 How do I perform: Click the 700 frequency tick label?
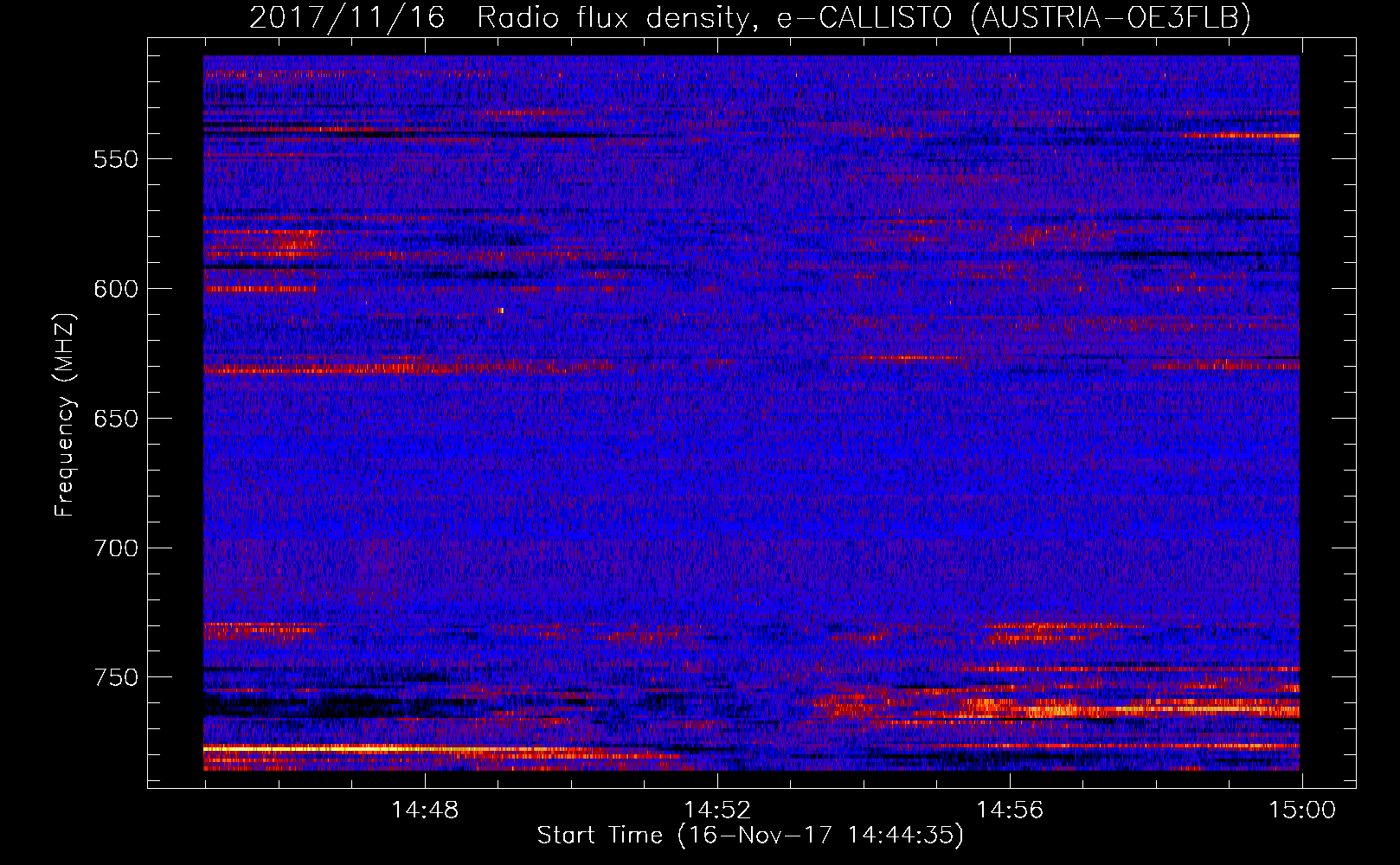(116, 549)
